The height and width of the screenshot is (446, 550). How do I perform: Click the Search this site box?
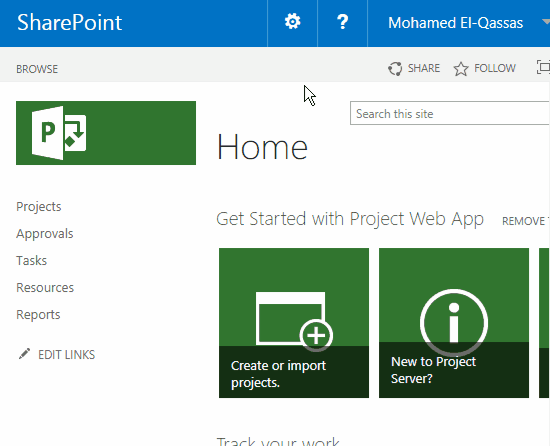click(450, 113)
